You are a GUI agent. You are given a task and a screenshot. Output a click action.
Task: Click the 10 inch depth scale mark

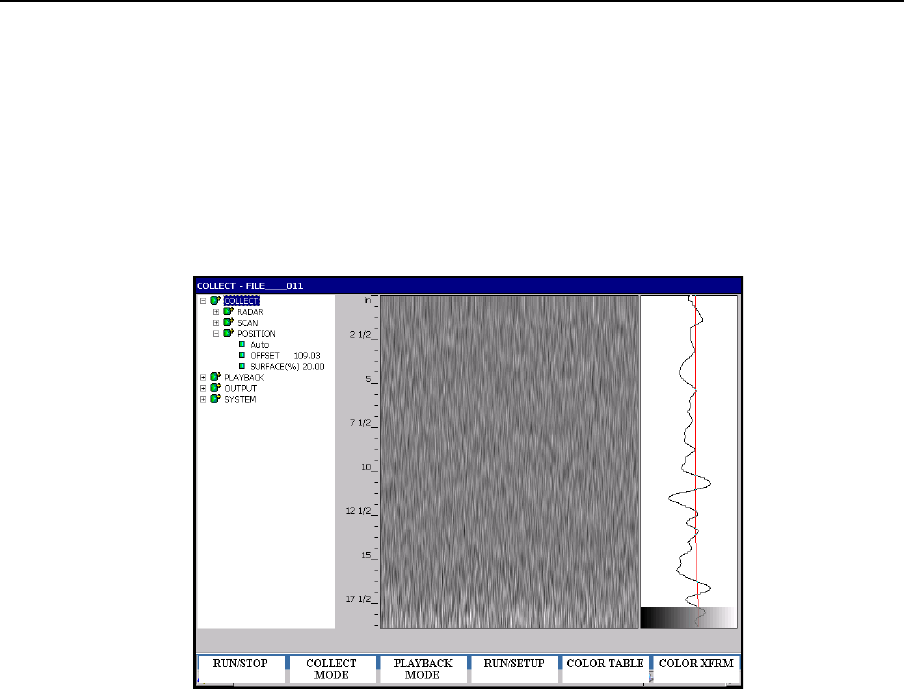(x=367, y=467)
